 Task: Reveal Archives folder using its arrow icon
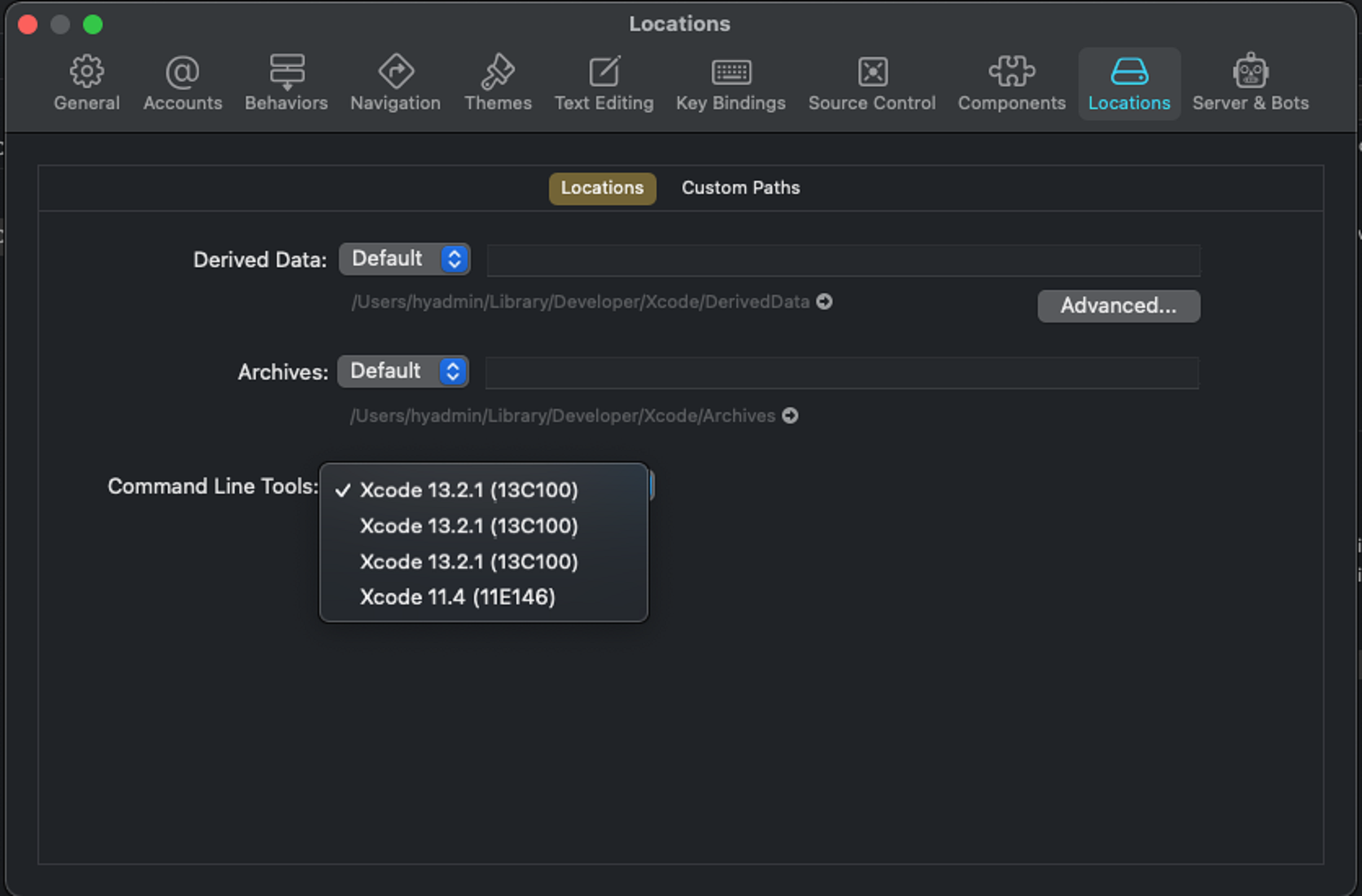(x=790, y=415)
